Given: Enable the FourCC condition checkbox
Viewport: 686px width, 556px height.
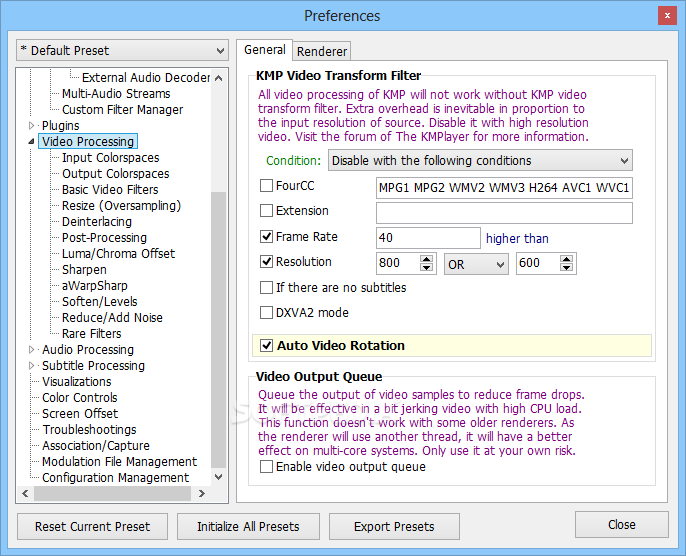Looking at the screenshot, I should tap(266, 186).
